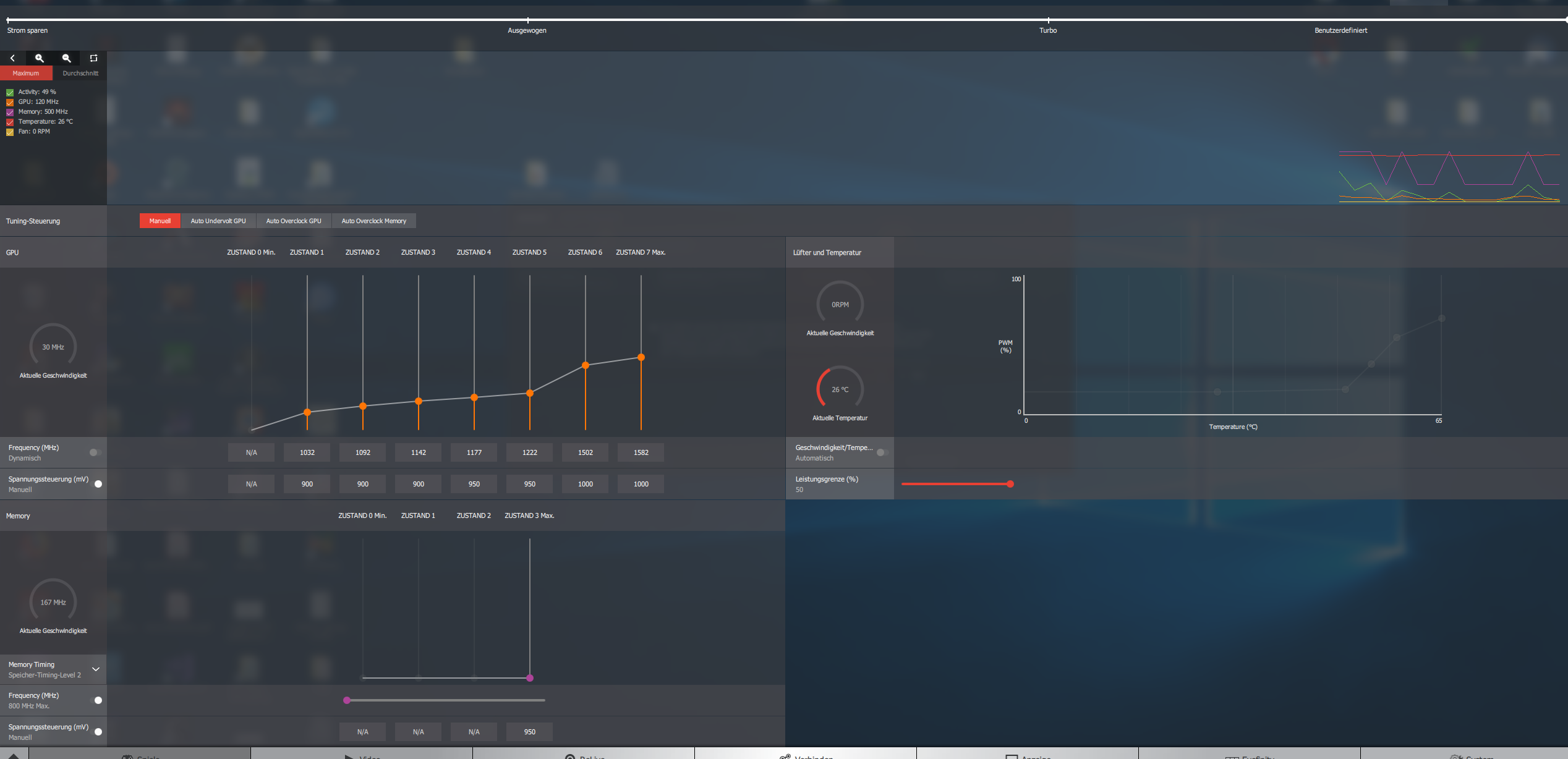Select Auto Overclock Memory mode

[374, 221]
